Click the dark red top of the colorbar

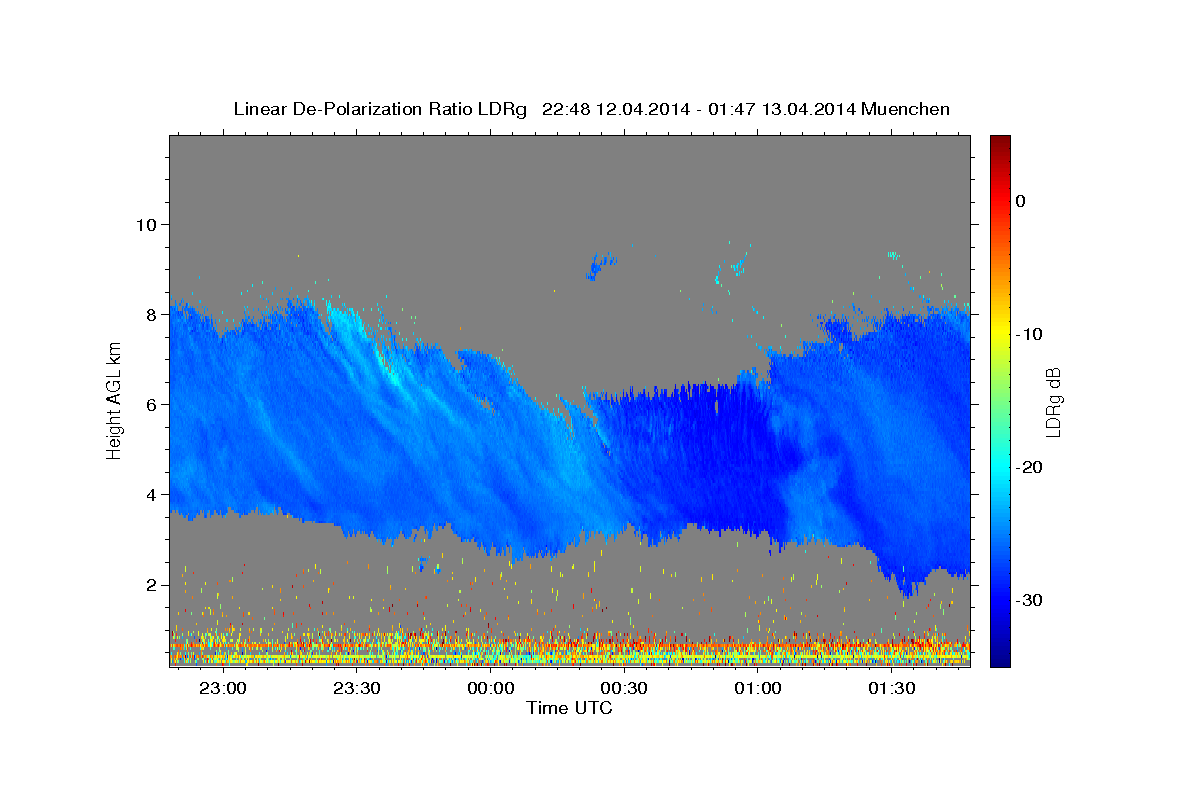click(x=999, y=142)
